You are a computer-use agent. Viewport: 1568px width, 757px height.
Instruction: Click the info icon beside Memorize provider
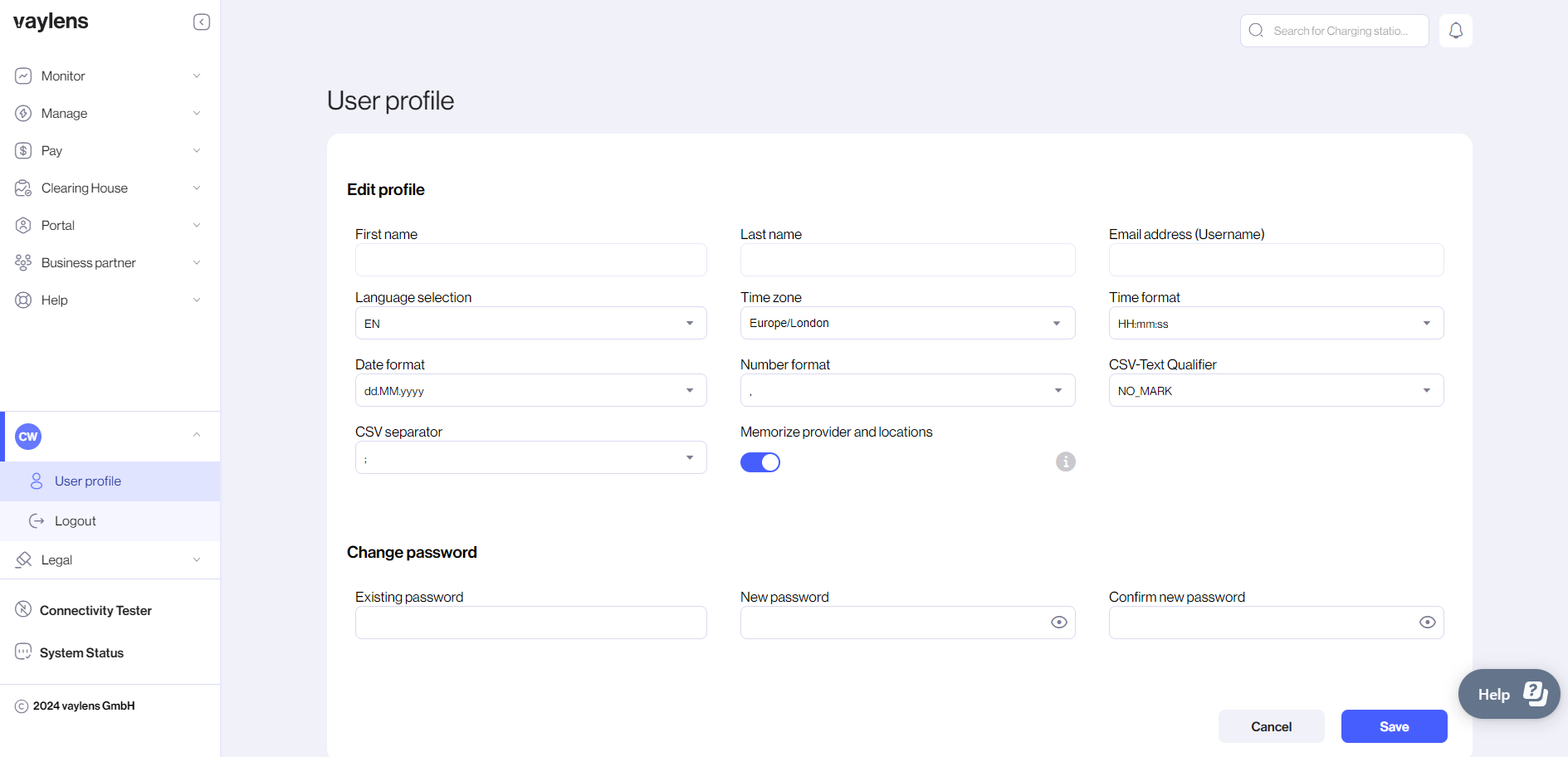[1065, 462]
